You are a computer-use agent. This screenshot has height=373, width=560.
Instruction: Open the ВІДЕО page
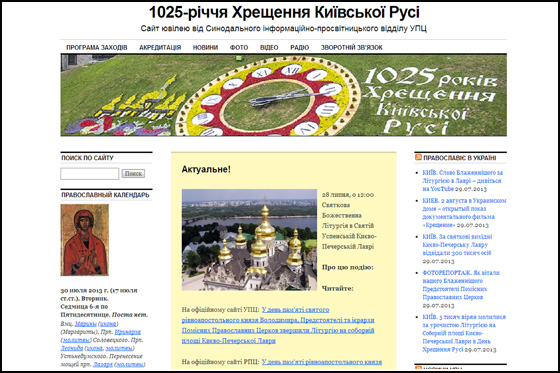click(269, 48)
